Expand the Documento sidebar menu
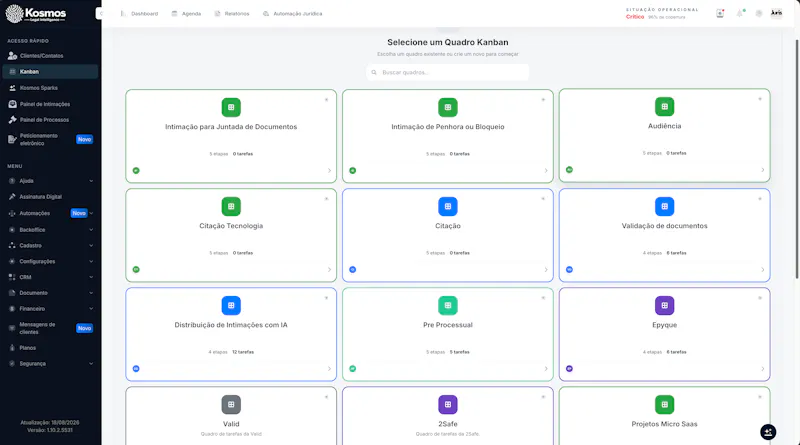The image size is (800, 445). click(51, 293)
